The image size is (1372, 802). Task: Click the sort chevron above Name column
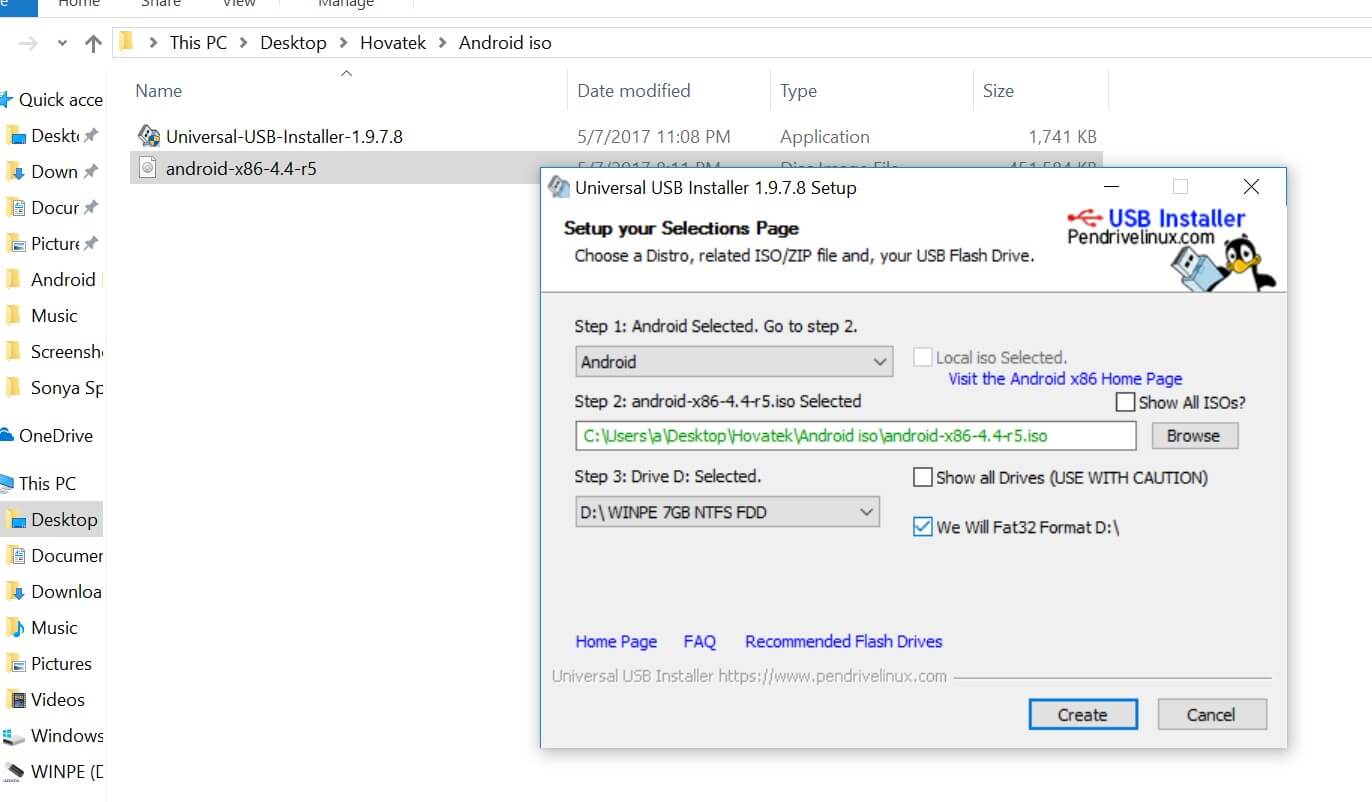[x=346, y=72]
